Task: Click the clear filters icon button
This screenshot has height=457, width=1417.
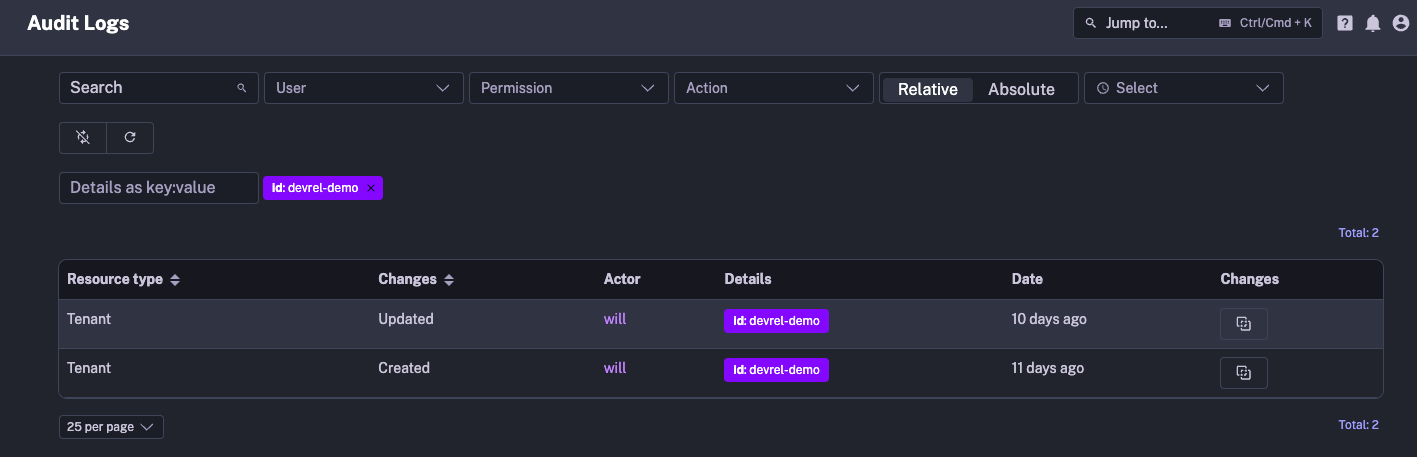Action: click(83, 138)
